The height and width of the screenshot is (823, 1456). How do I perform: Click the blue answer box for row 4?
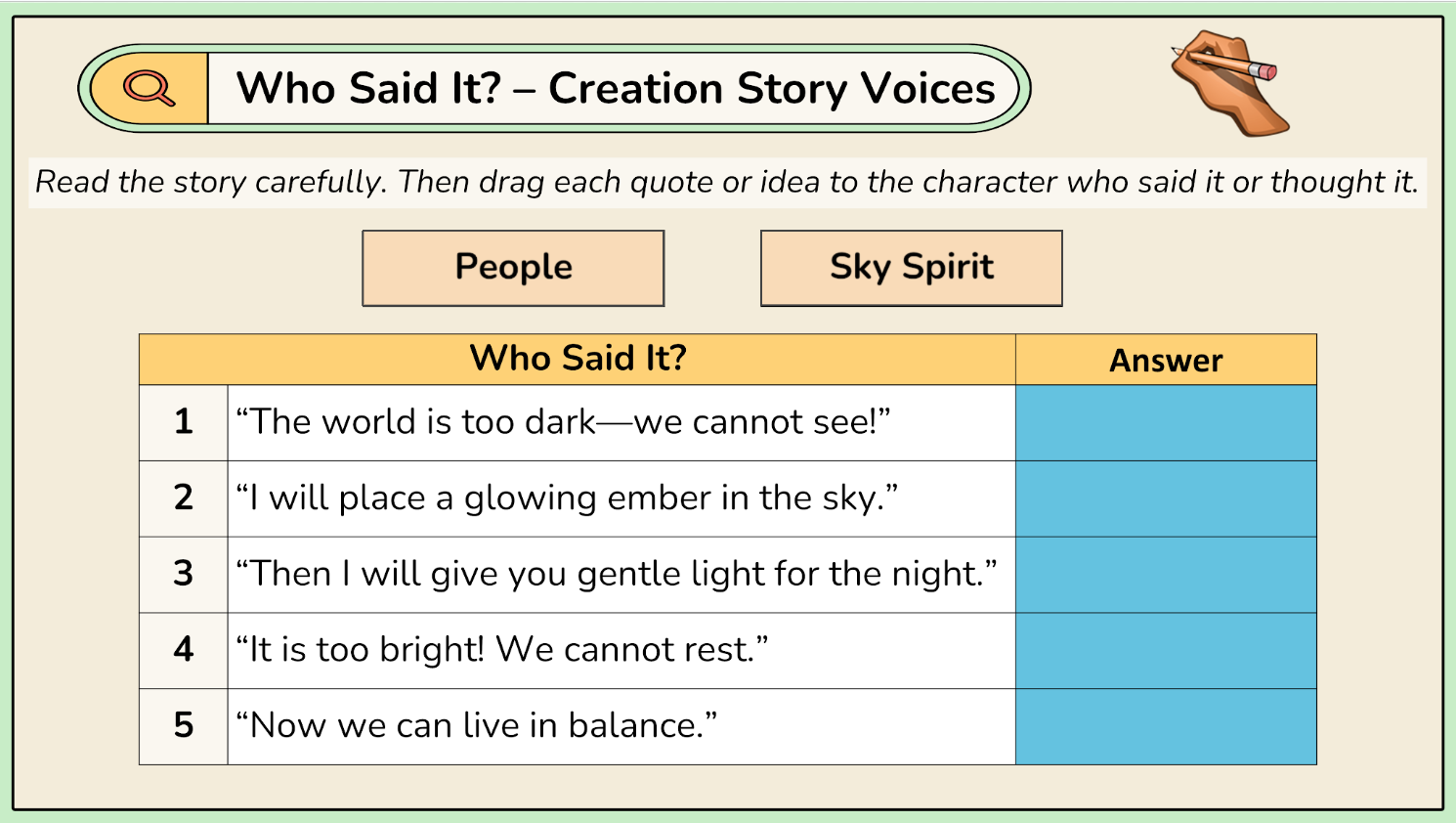coord(1166,651)
